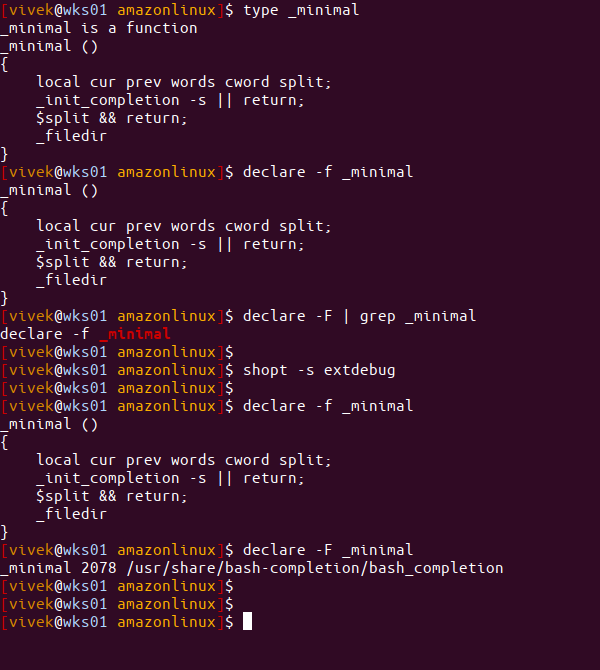Click first 'local cur prev words cword split;' line

tap(184, 82)
